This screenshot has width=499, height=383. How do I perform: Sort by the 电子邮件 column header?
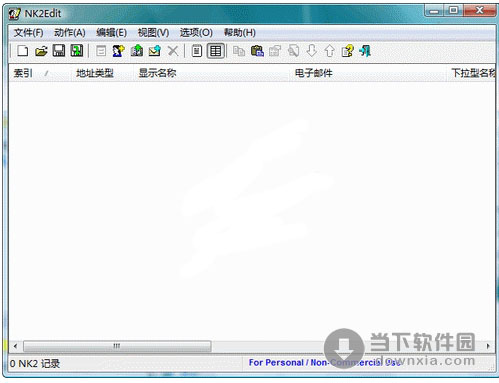[x=368, y=73]
